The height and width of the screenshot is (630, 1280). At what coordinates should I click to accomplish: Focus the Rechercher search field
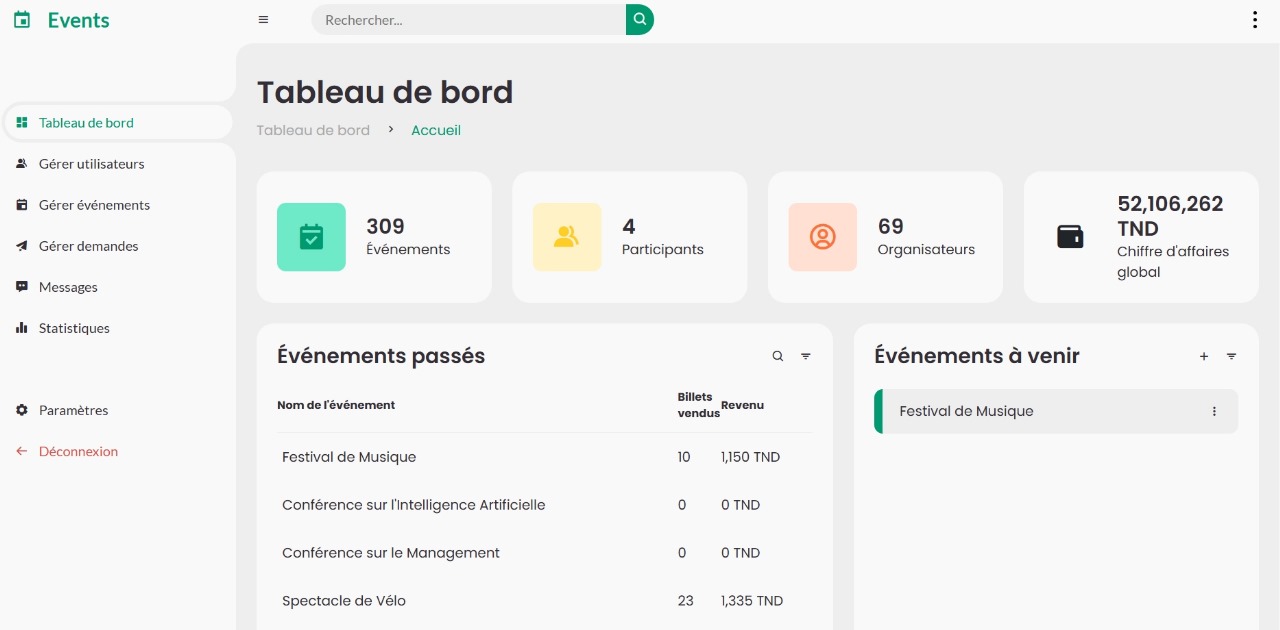coord(469,19)
